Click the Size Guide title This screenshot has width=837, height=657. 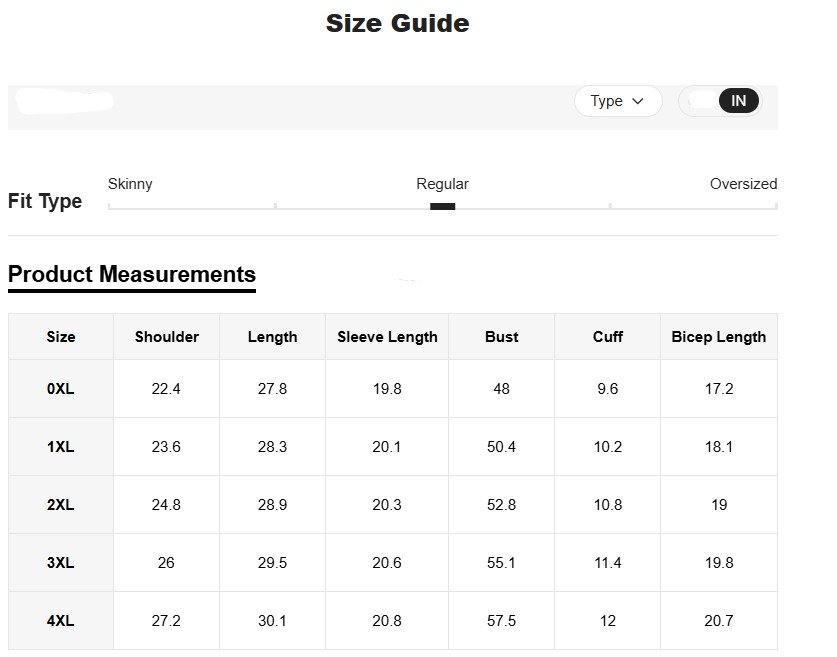[x=397, y=23]
